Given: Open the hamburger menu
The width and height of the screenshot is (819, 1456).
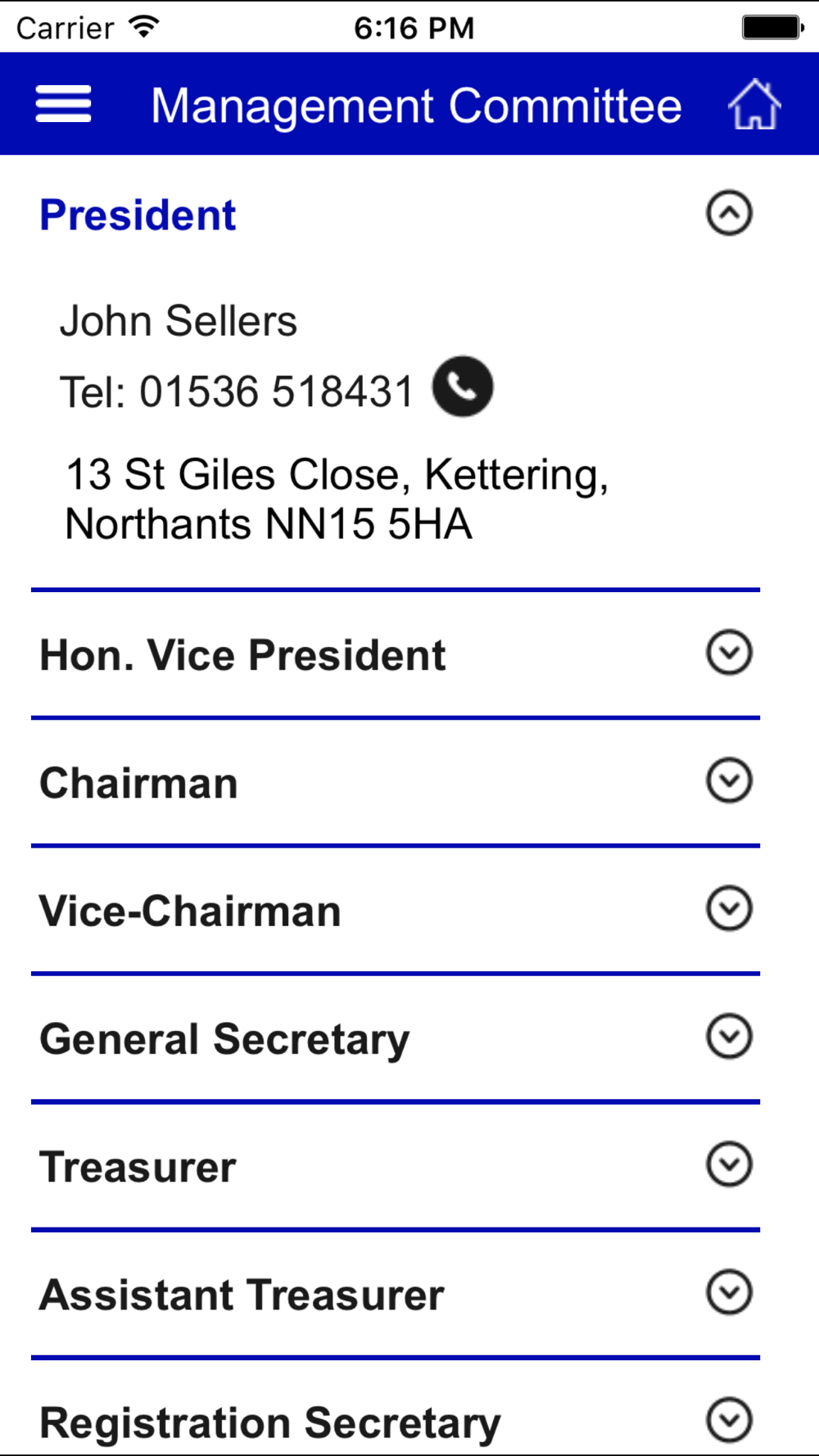Looking at the screenshot, I should point(63,105).
